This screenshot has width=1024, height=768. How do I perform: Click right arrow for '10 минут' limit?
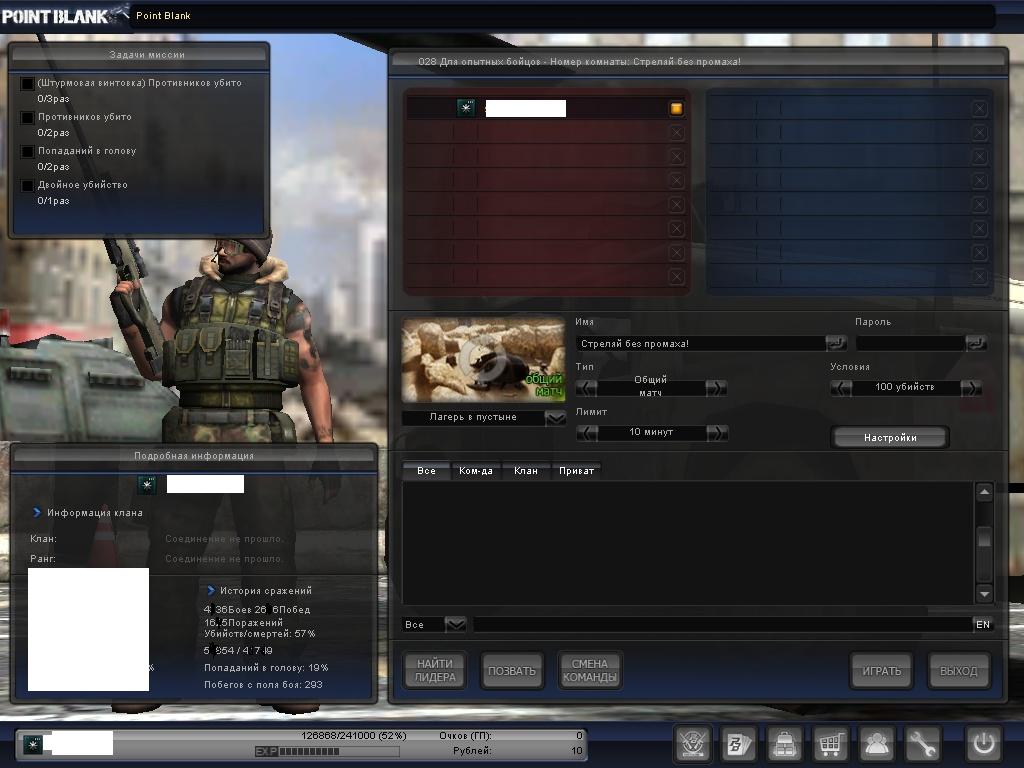coord(716,433)
